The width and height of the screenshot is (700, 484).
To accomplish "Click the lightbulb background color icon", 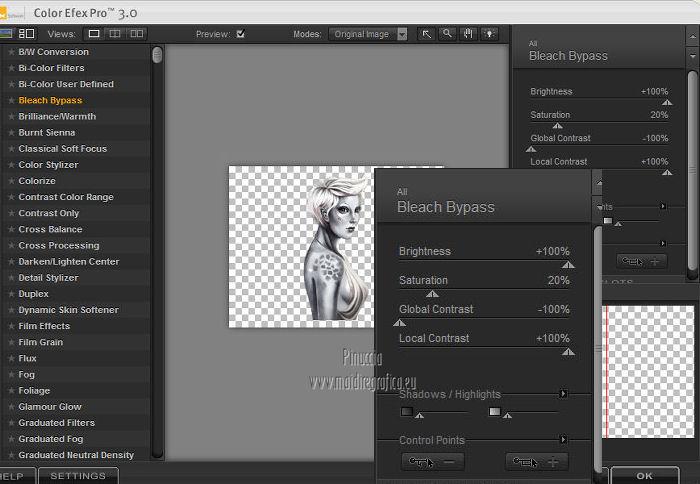I will pyautogui.click(x=489, y=34).
